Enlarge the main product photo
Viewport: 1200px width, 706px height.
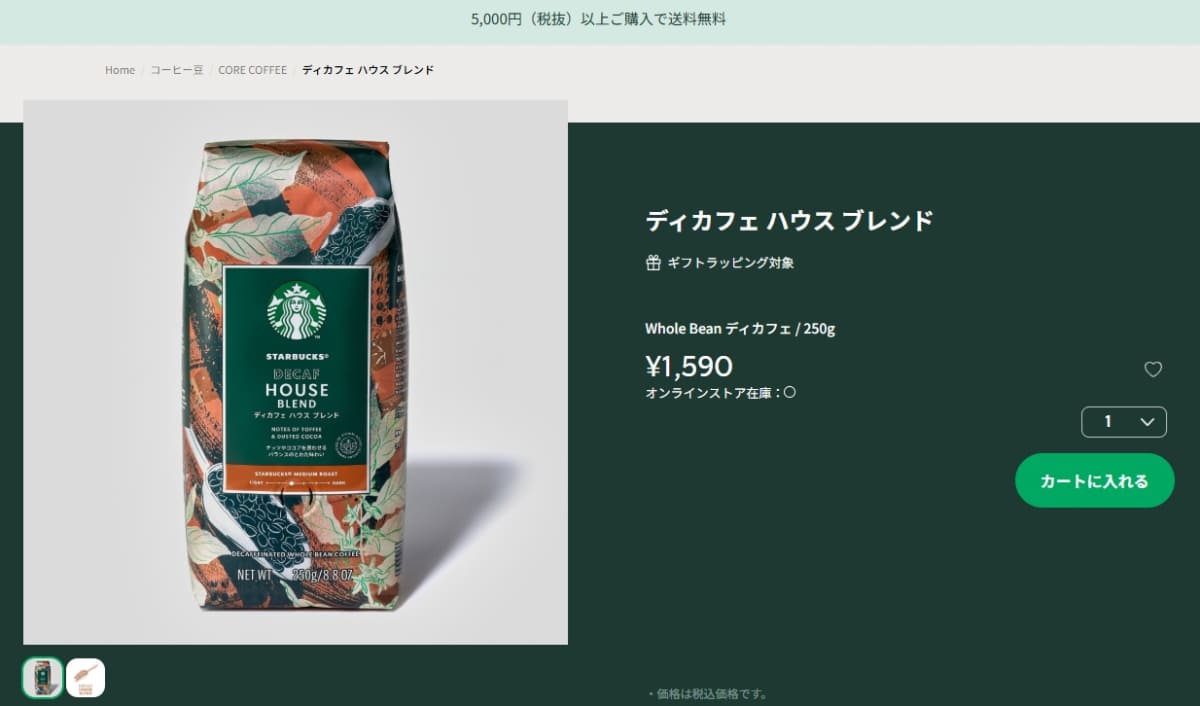pyautogui.click(x=296, y=372)
